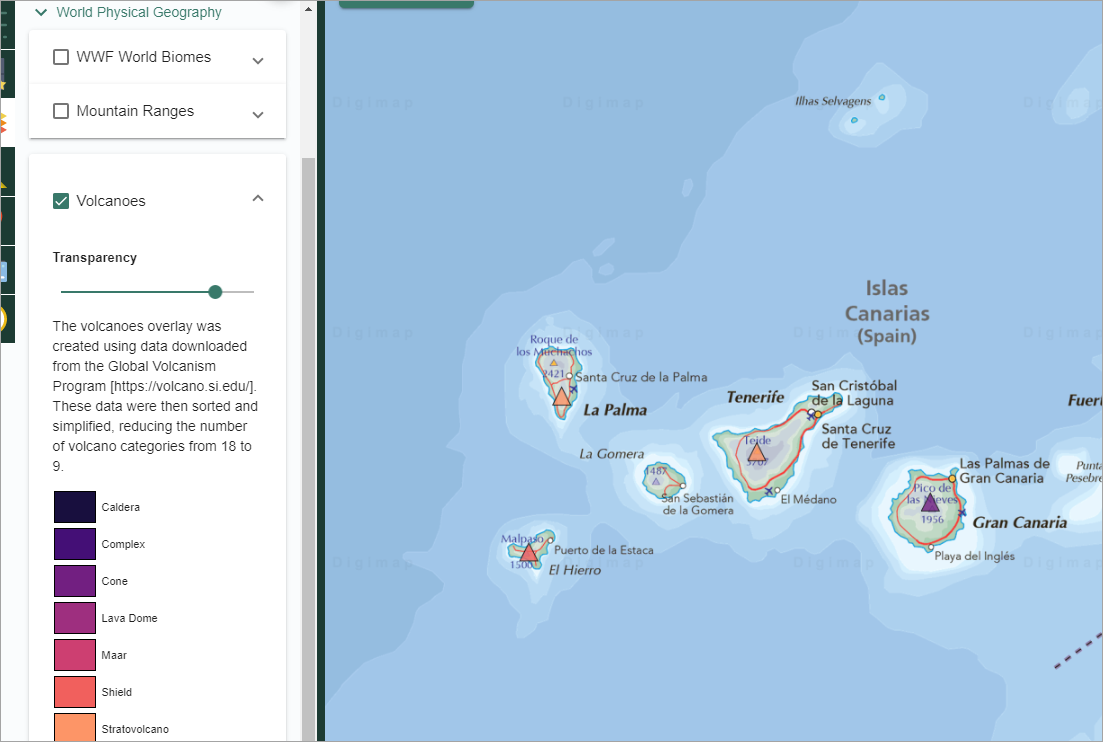Click the Caldera legend color swatch
The width and height of the screenshot is (1103, 742).
75,507
